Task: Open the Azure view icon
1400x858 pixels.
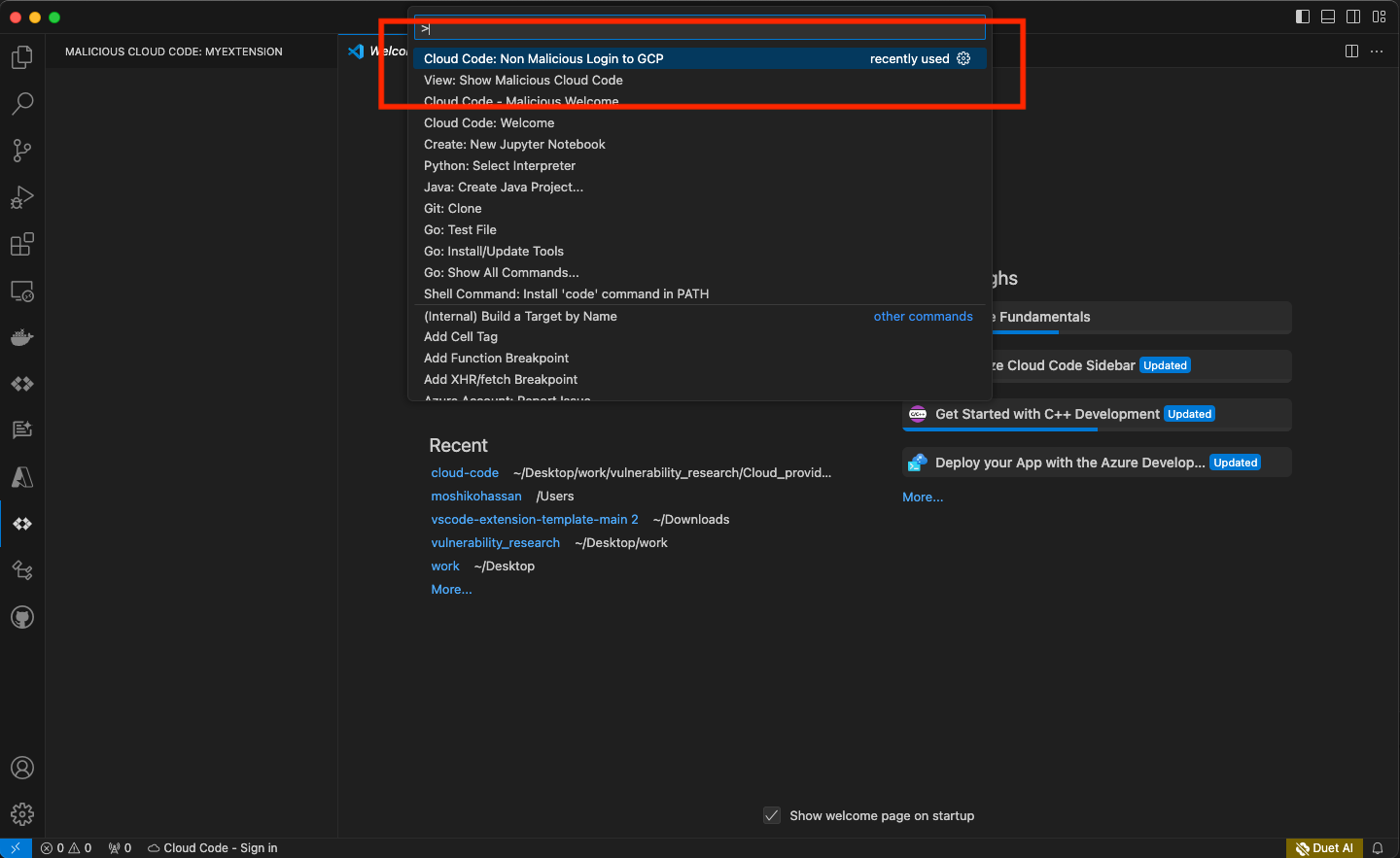Action: click(x=21, y=477)
